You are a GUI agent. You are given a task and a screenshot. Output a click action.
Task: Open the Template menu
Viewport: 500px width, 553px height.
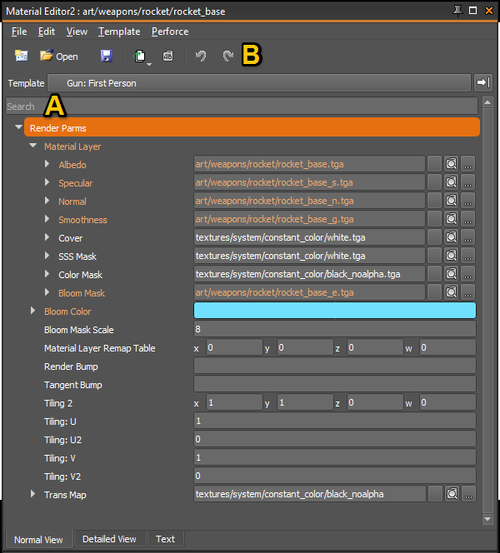pyautogui.click(x=119, y=32)
